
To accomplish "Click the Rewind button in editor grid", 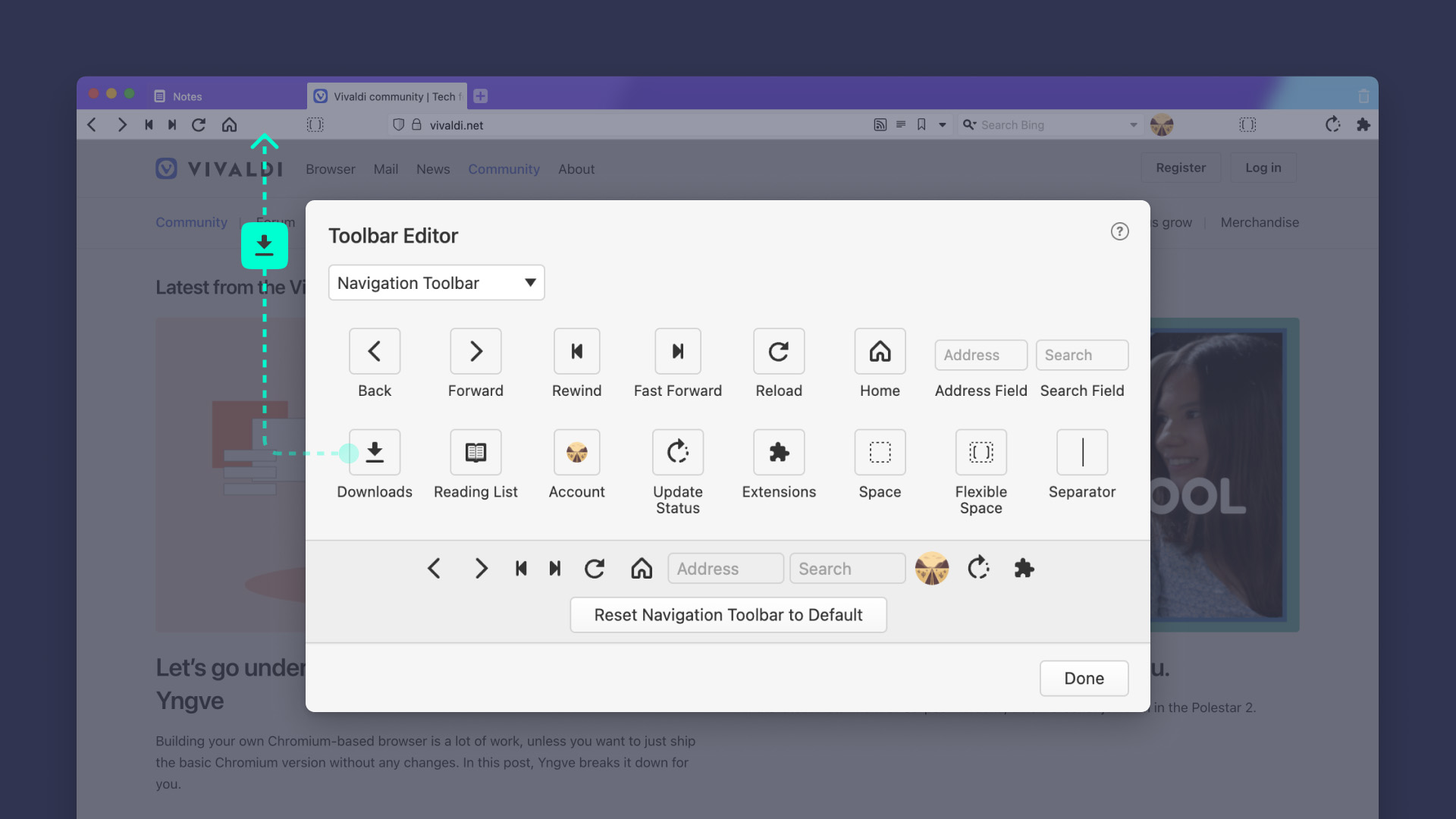I will point(576,351).
